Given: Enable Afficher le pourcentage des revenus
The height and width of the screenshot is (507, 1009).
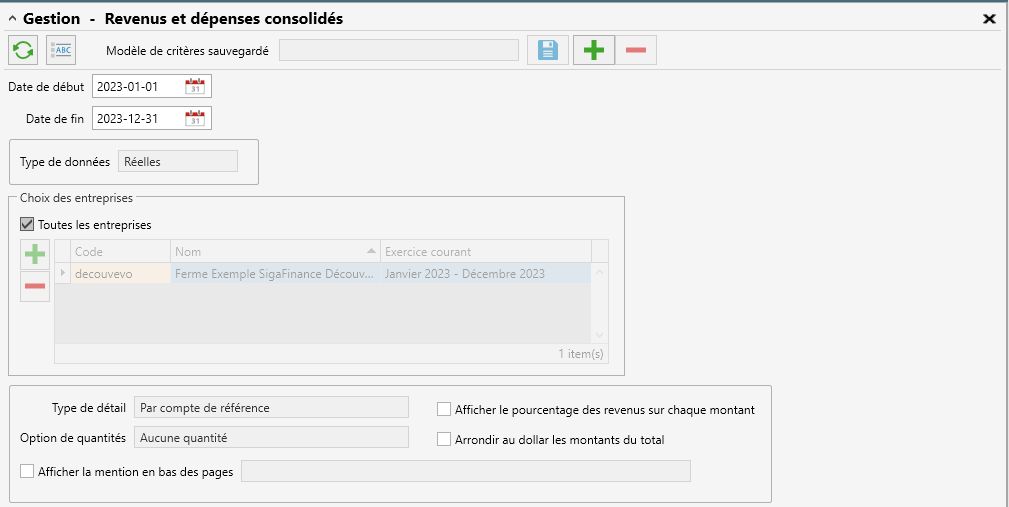Looking at the screenshot, I should pyautogui.click(x=443, y=409).
